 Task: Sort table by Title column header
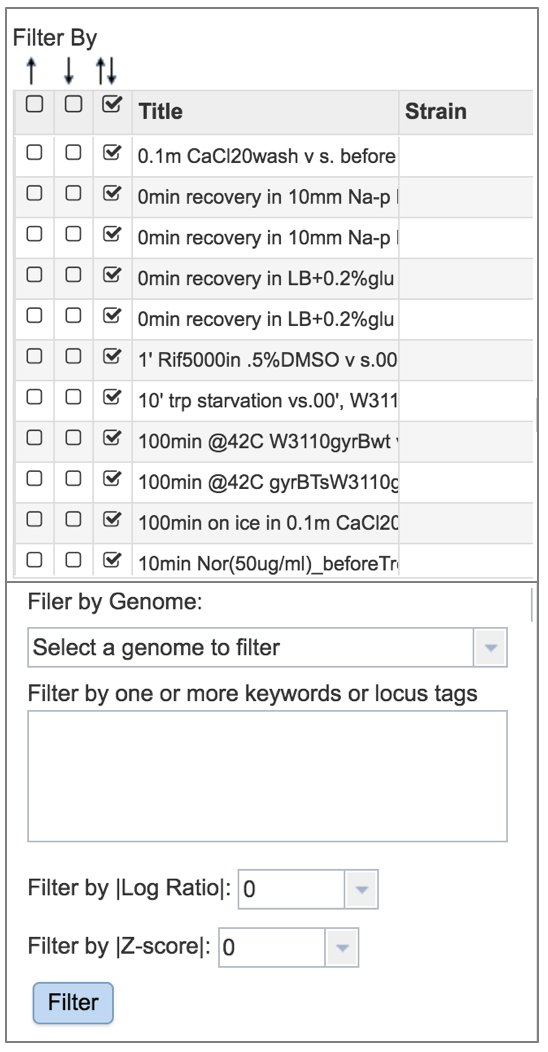[x=160, y=111]
